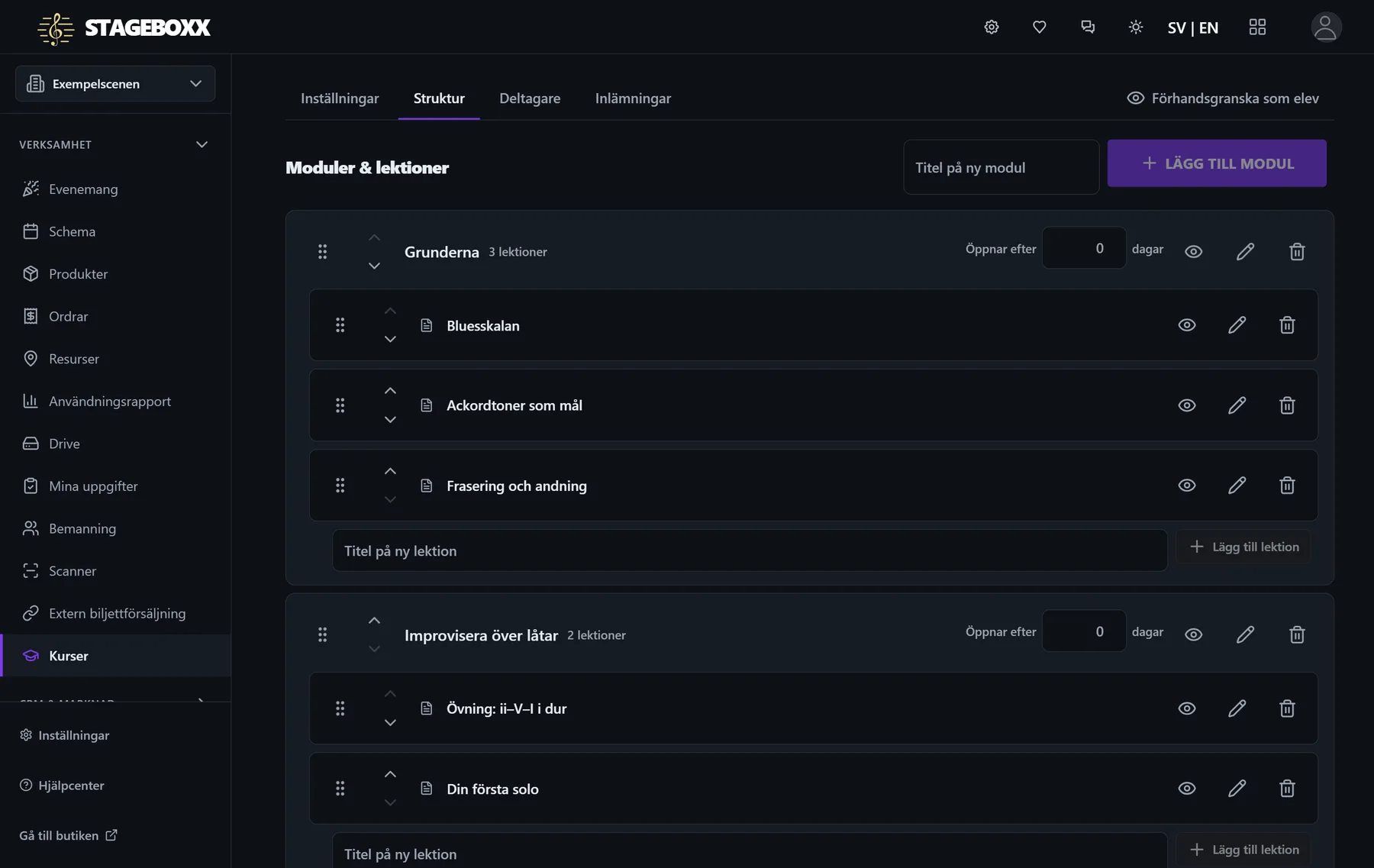This screenshot has height=868, width=1374.
Task: Toggle visibility of the Grunderna module
Action: [1194, 251]
